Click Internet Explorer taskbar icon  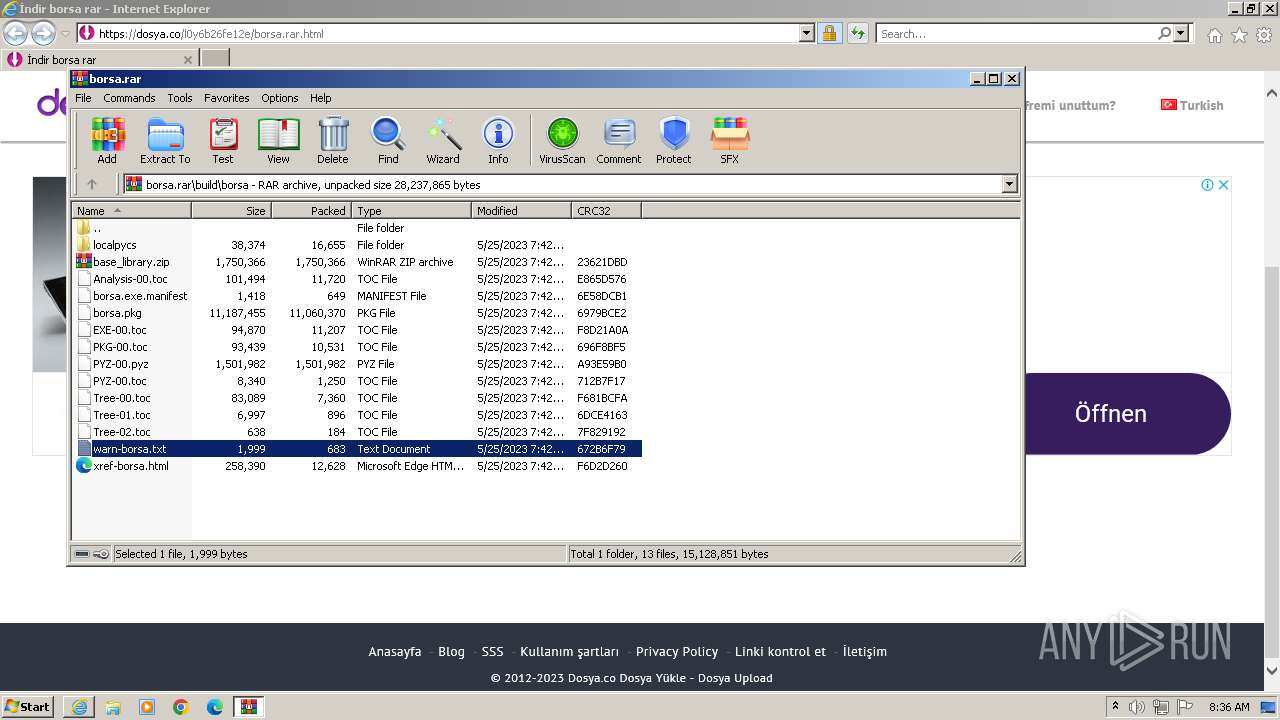[x=79, y=707]
